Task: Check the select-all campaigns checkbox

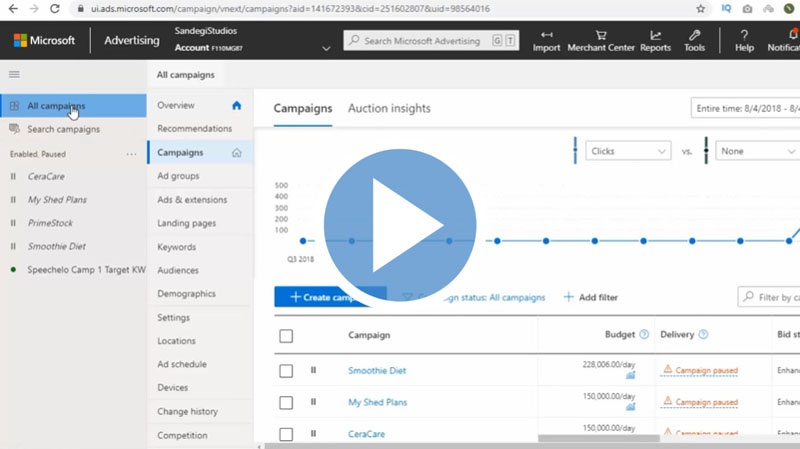Action: (286, 336)
